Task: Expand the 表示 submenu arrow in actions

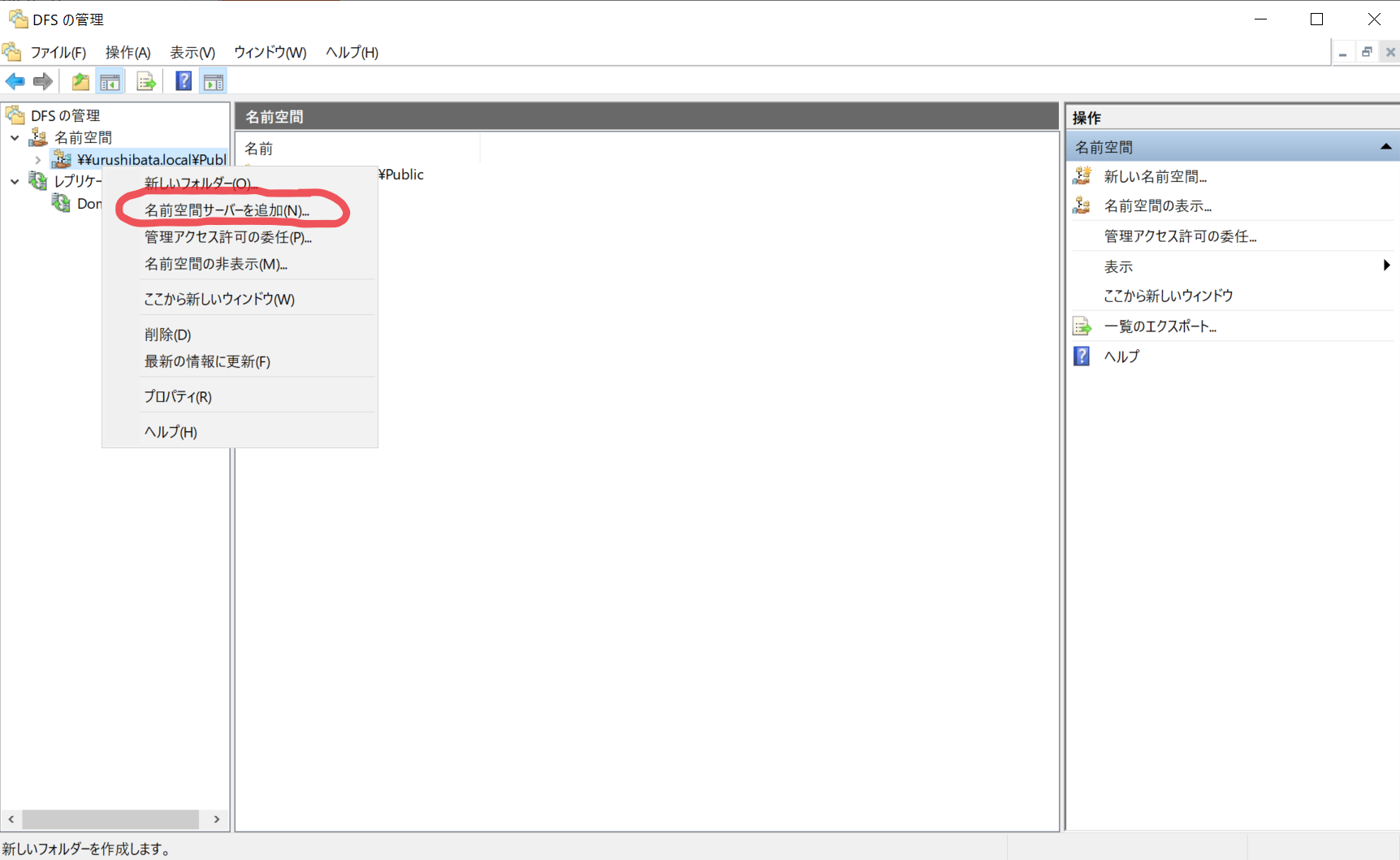Action: 1387,266
